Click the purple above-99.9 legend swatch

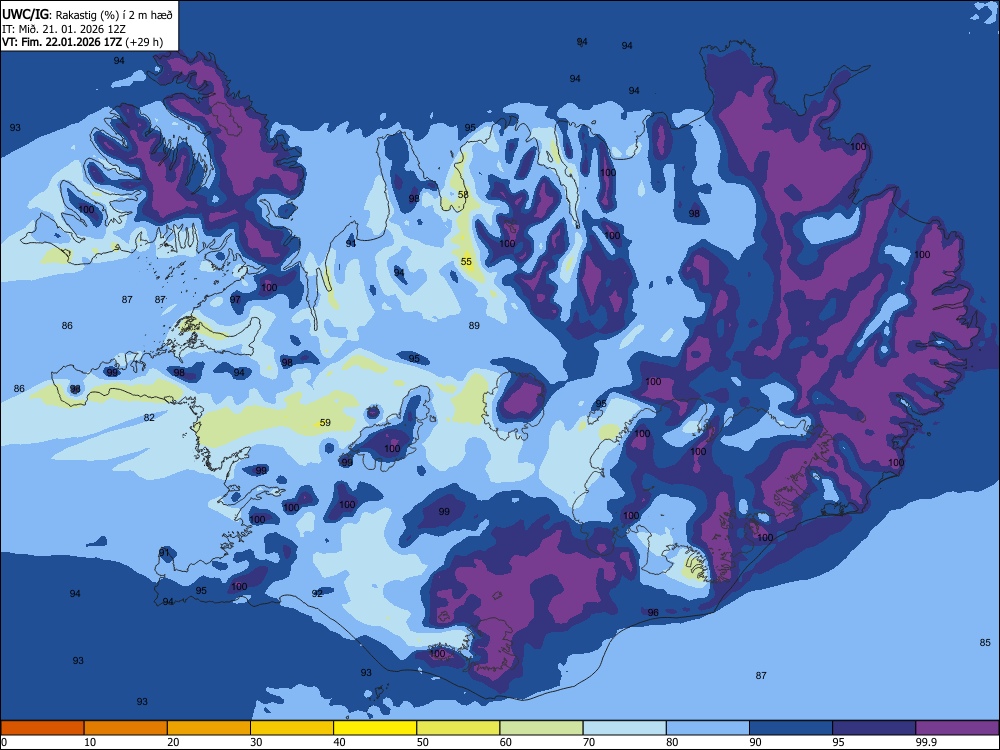[957, 728]
